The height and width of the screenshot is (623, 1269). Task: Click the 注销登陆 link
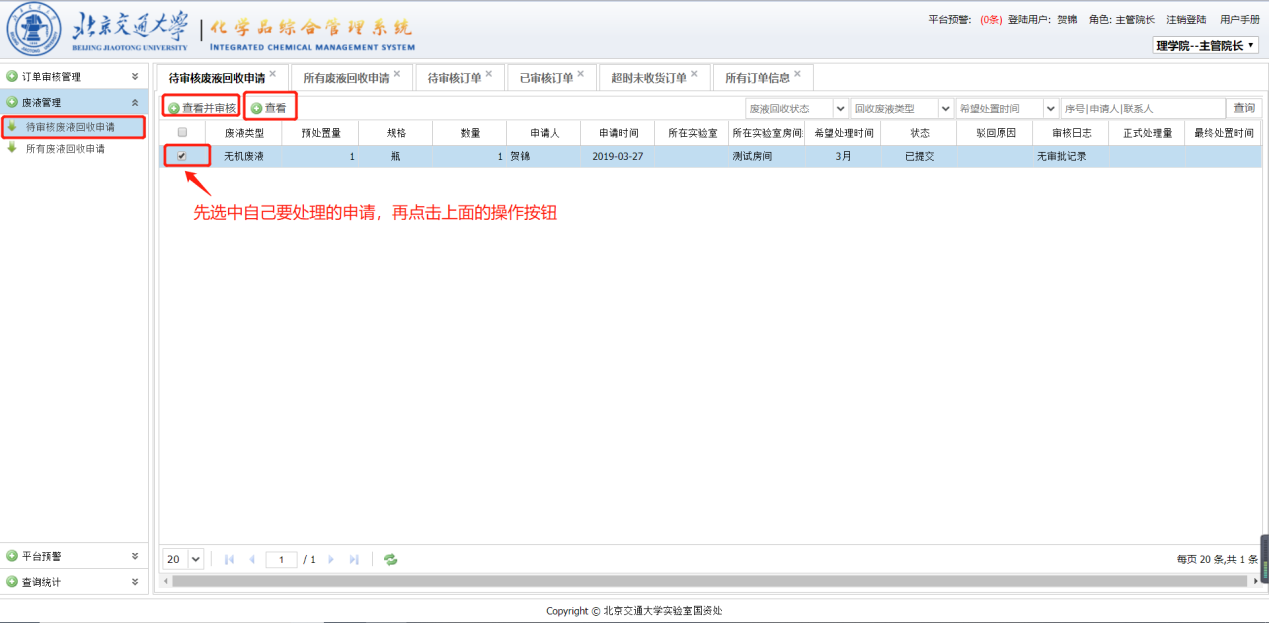(x=1185, y=19)
